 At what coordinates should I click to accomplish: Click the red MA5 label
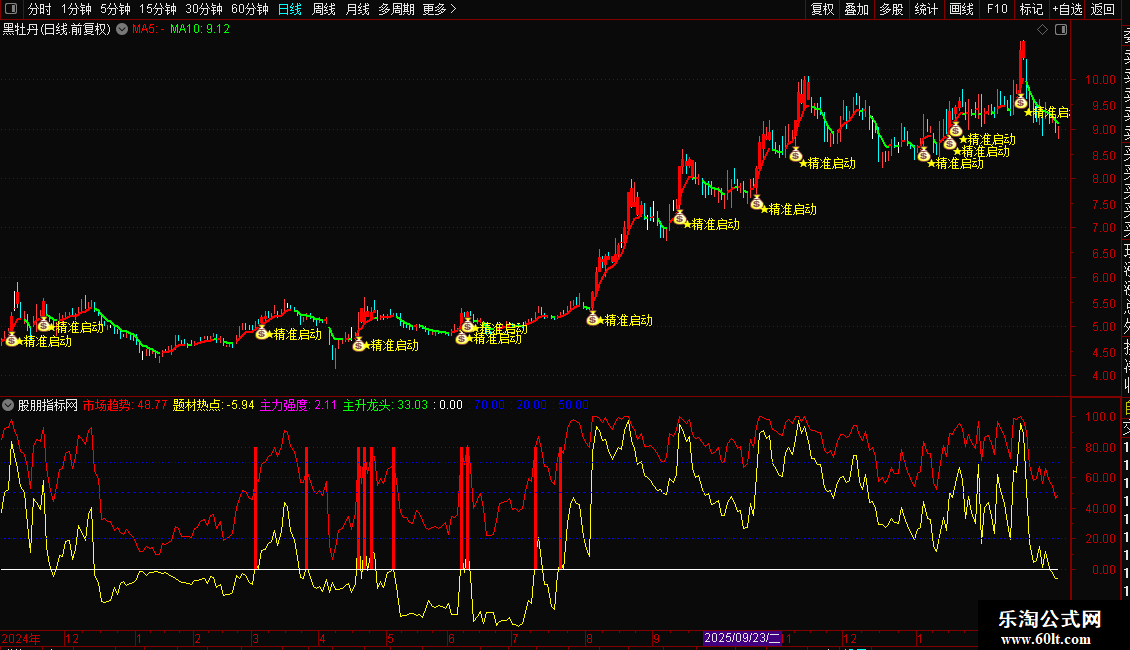tap(148, 29)
